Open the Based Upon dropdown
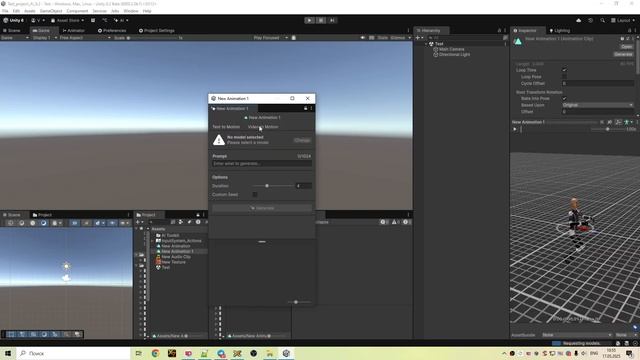The image size is (640, 360). click(x=598, y=105)
